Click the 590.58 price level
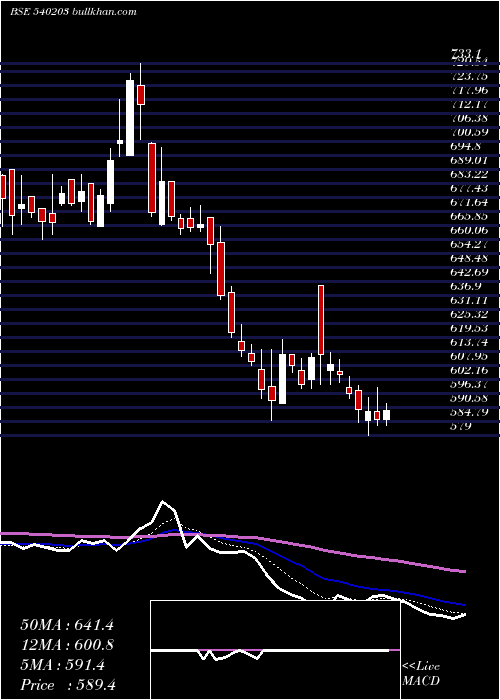The height and width of the screenshot is (700, 500). point(469,398)
